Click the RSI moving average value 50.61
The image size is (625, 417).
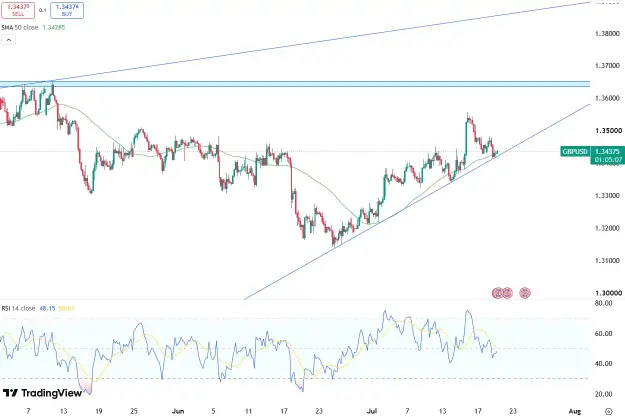pos(66,308)
